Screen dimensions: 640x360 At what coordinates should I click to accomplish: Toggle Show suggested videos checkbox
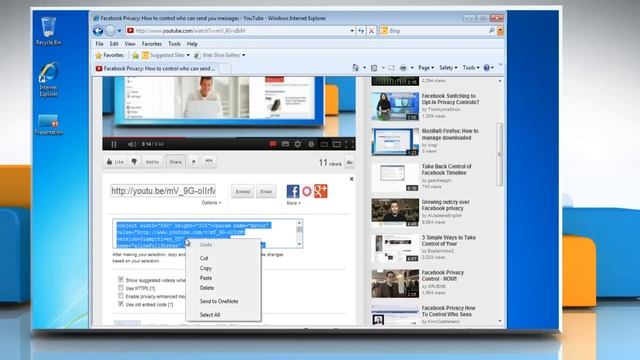pyautogui.click(x=121, y=280)
